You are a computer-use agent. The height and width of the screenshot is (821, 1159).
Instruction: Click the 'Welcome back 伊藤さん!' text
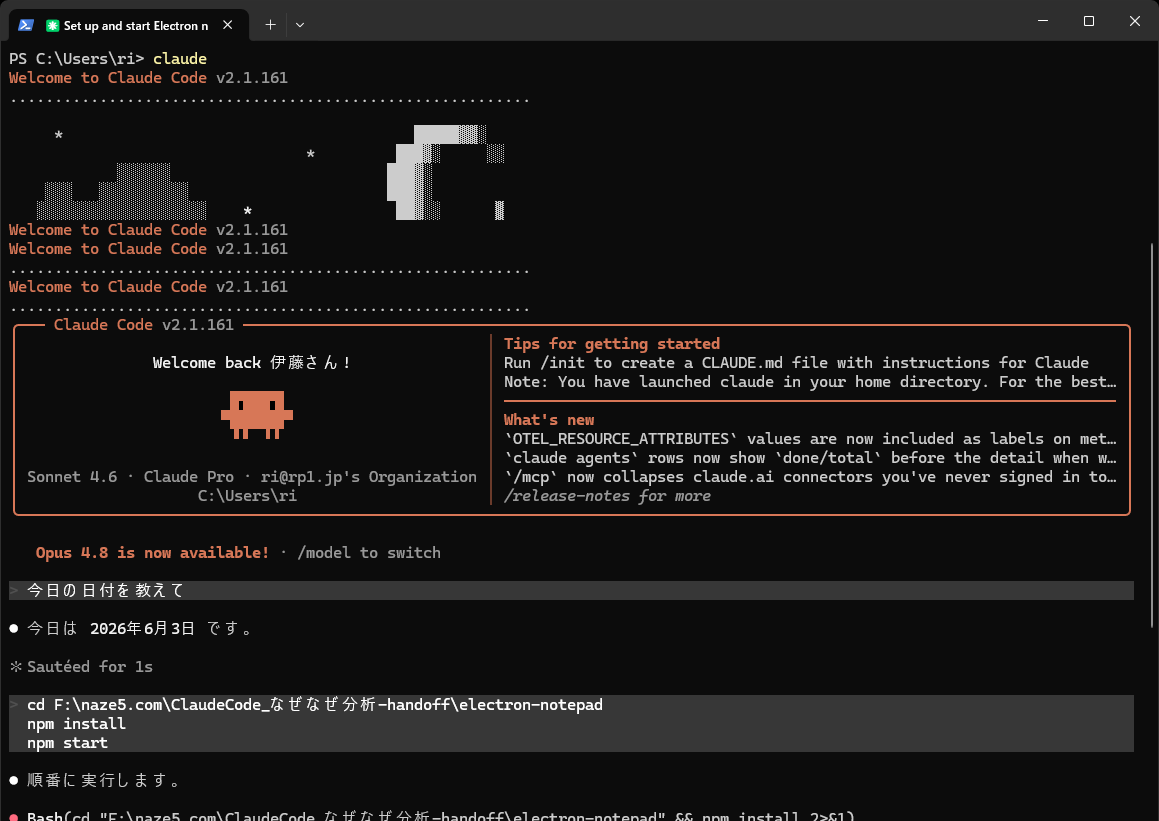(x=251, y=363)
